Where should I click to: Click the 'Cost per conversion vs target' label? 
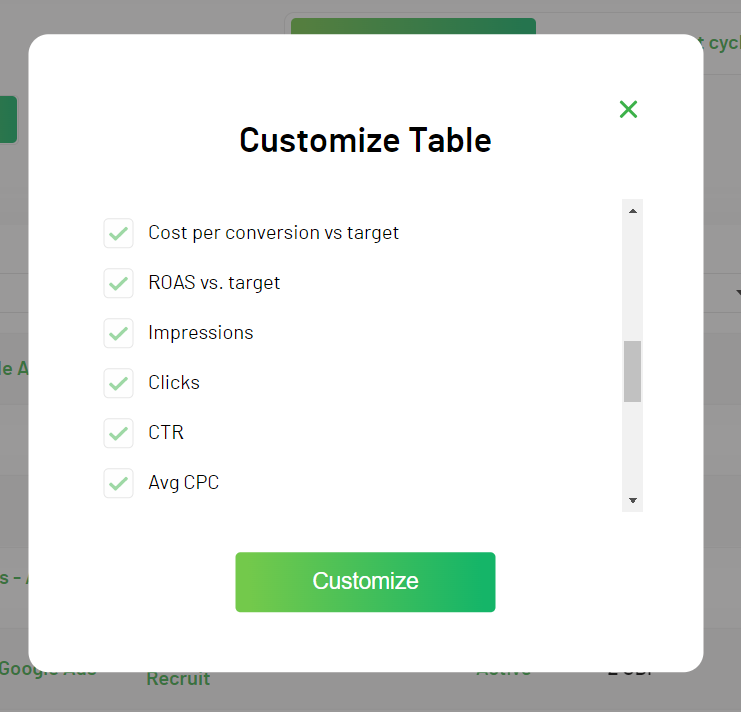pos(273,233)
